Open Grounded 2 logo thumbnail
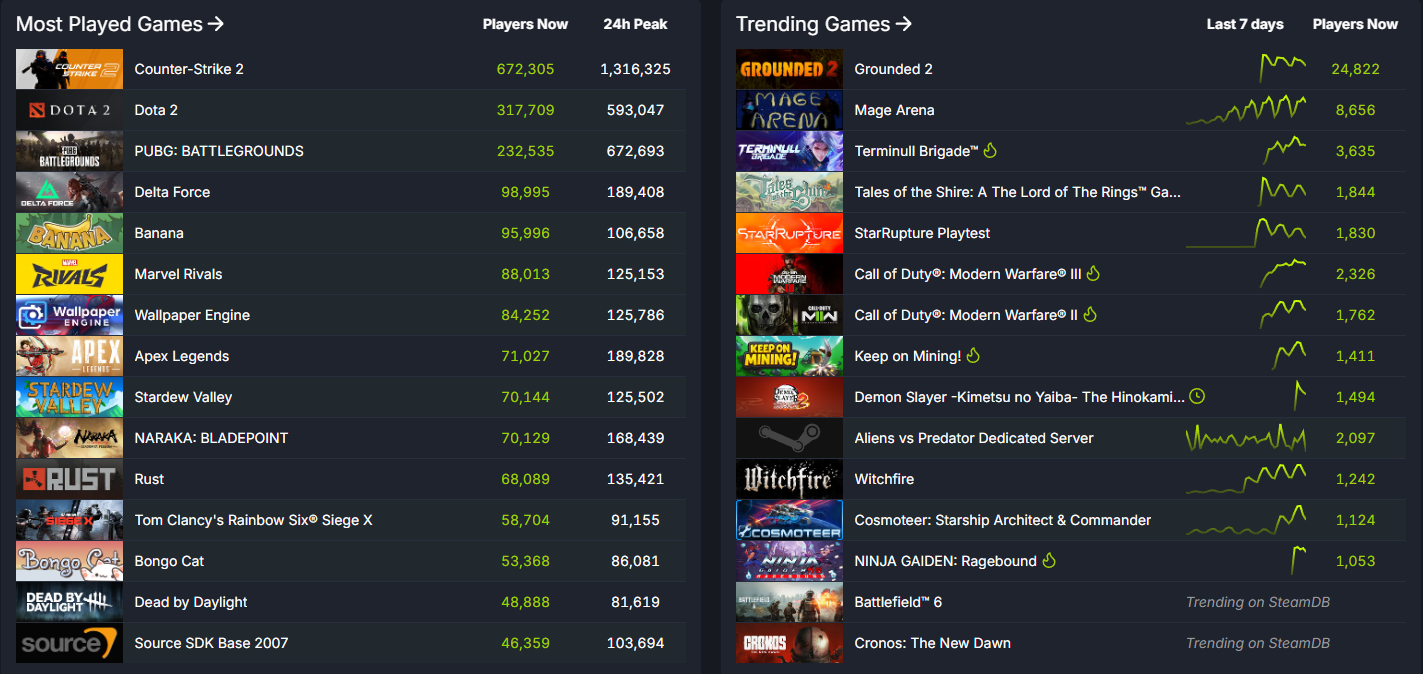Image resolution: width=1423 pixels, height=674 pixels. tap(789, 69)
